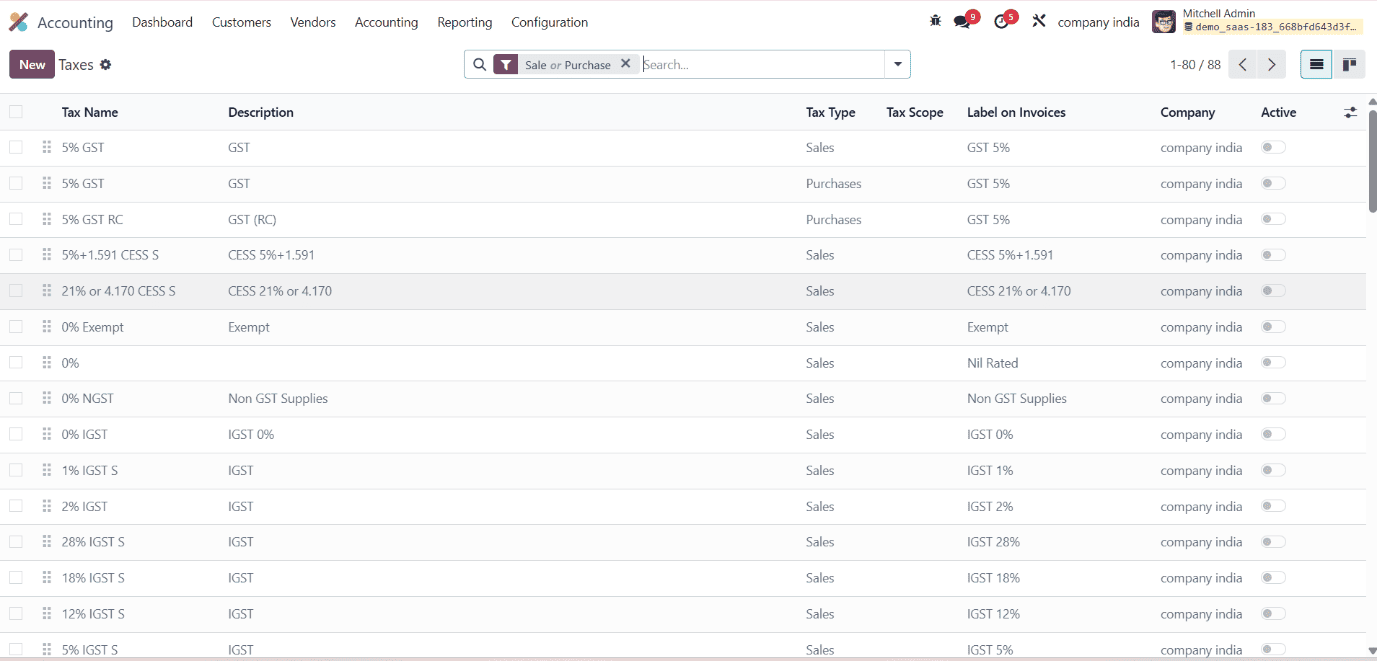Click drag handle of 18% IGST S row
1377x661 pixels.
pos(47,578)
